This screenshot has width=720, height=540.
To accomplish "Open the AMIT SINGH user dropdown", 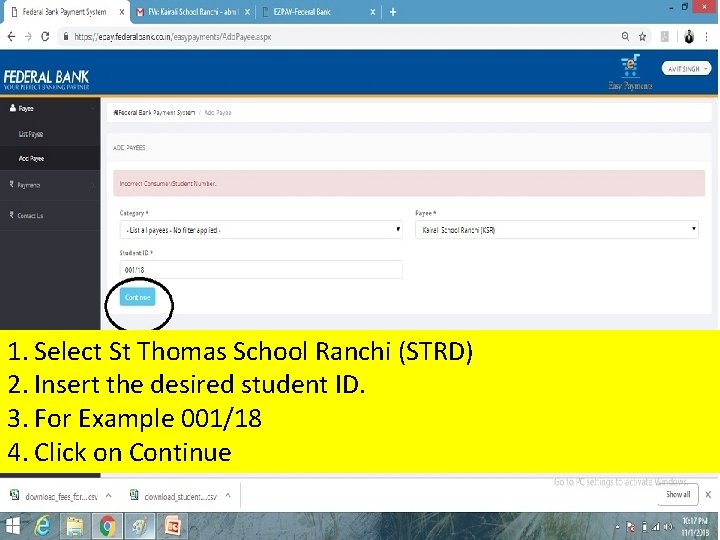I will pyautogui.click(x=686, y=68).
